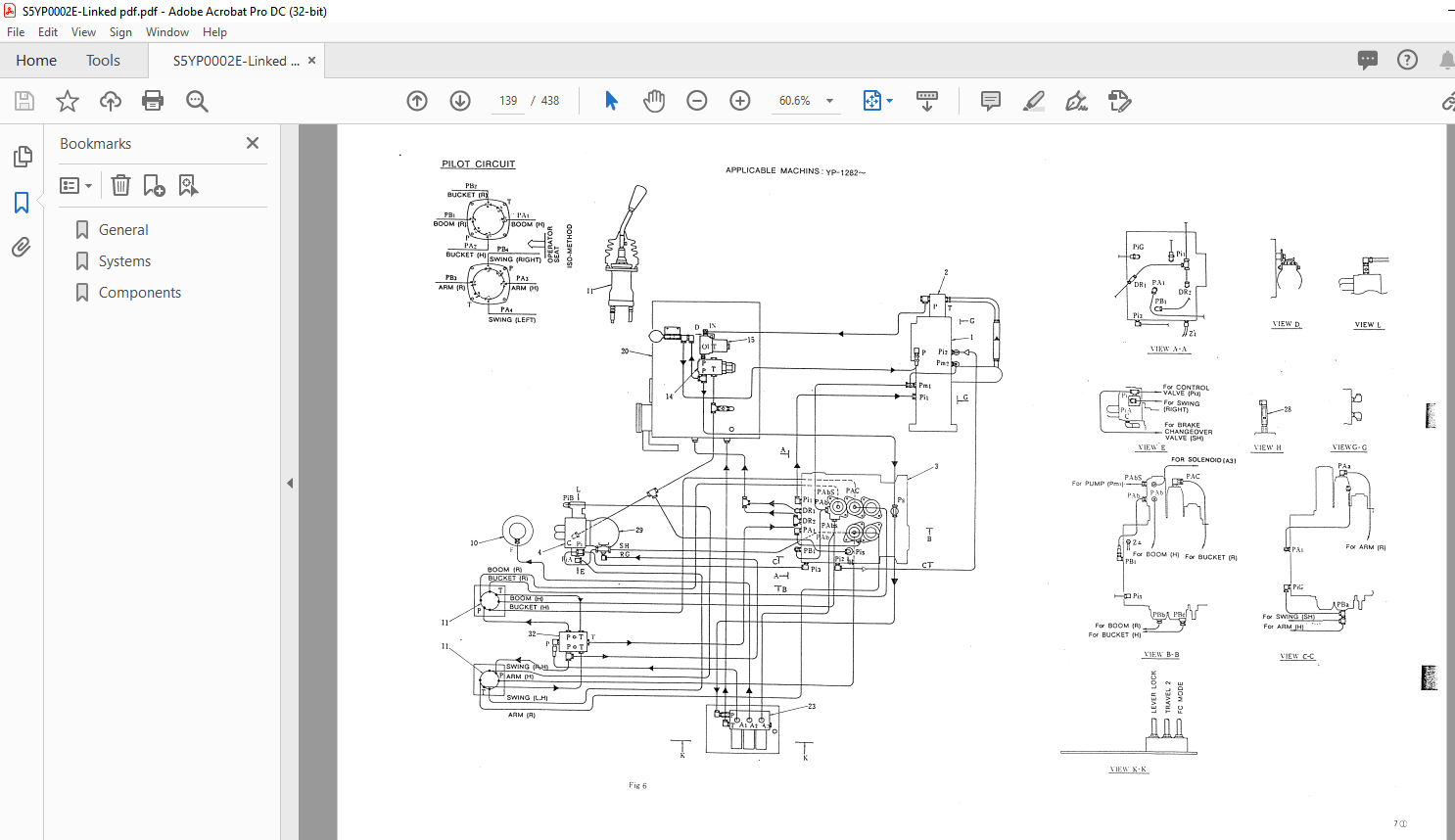Add bookmark star icon in toolbar

click(x=68, y=101)
